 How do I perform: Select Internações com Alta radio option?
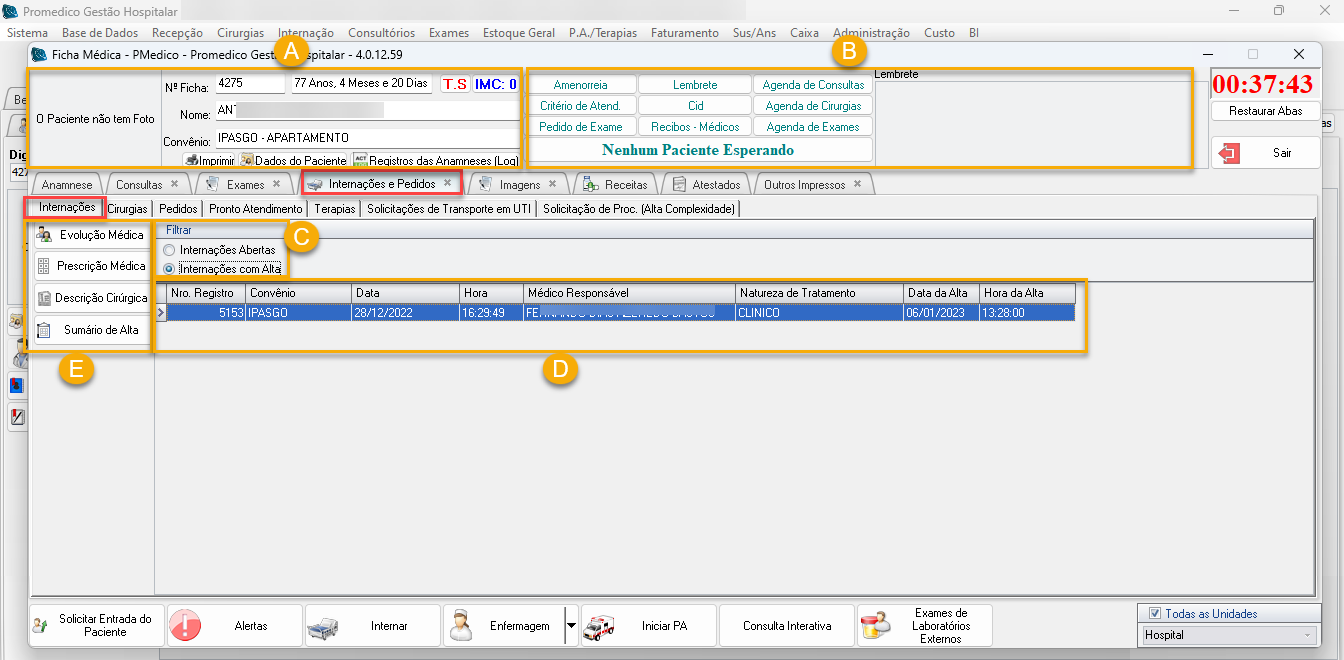click(x=168, y=269)
